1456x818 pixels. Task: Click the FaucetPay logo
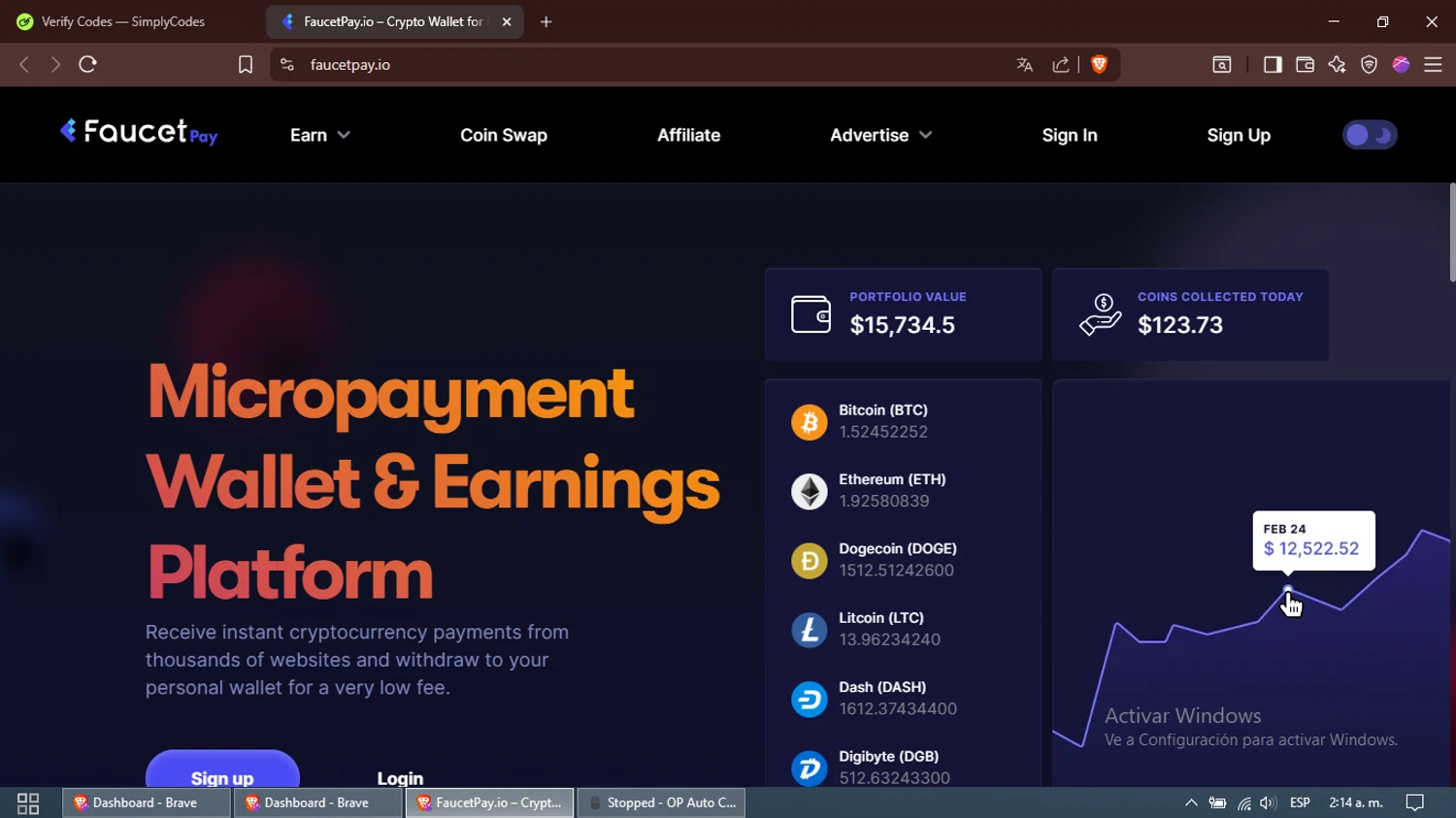[139, 132]
